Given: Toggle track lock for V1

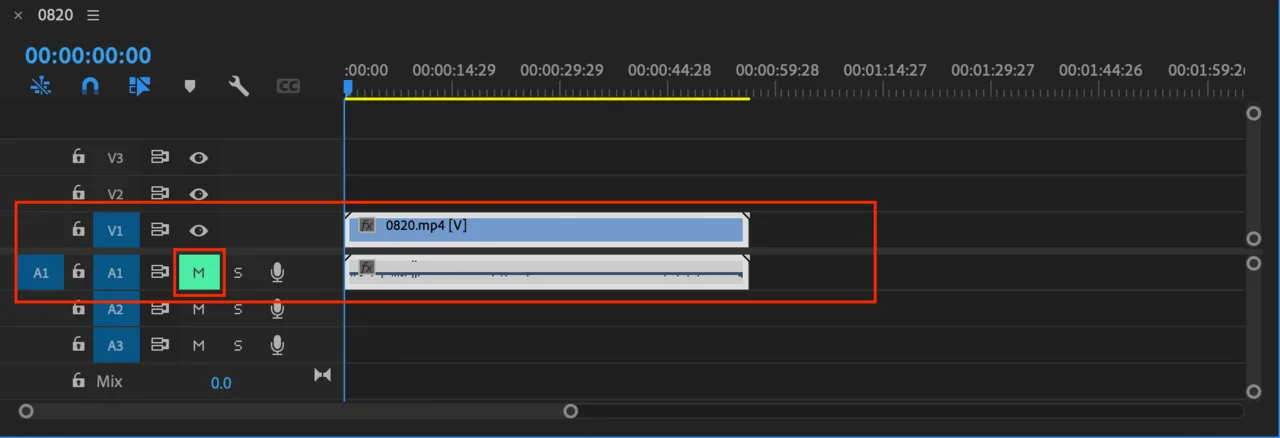Looking at the screenshot, I should click(78, 229).
